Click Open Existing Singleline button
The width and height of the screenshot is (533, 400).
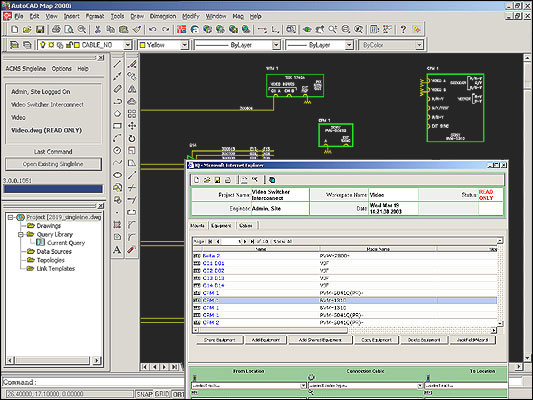53,164
